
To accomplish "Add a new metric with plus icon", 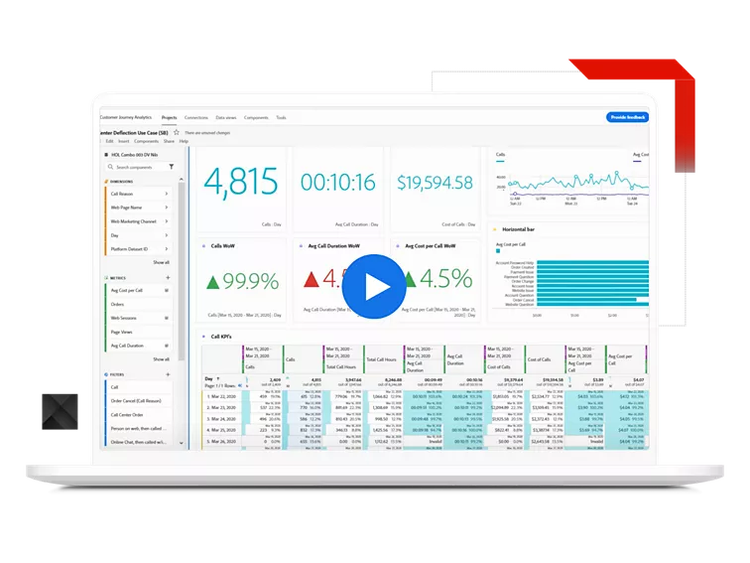I will coord(168,277).
